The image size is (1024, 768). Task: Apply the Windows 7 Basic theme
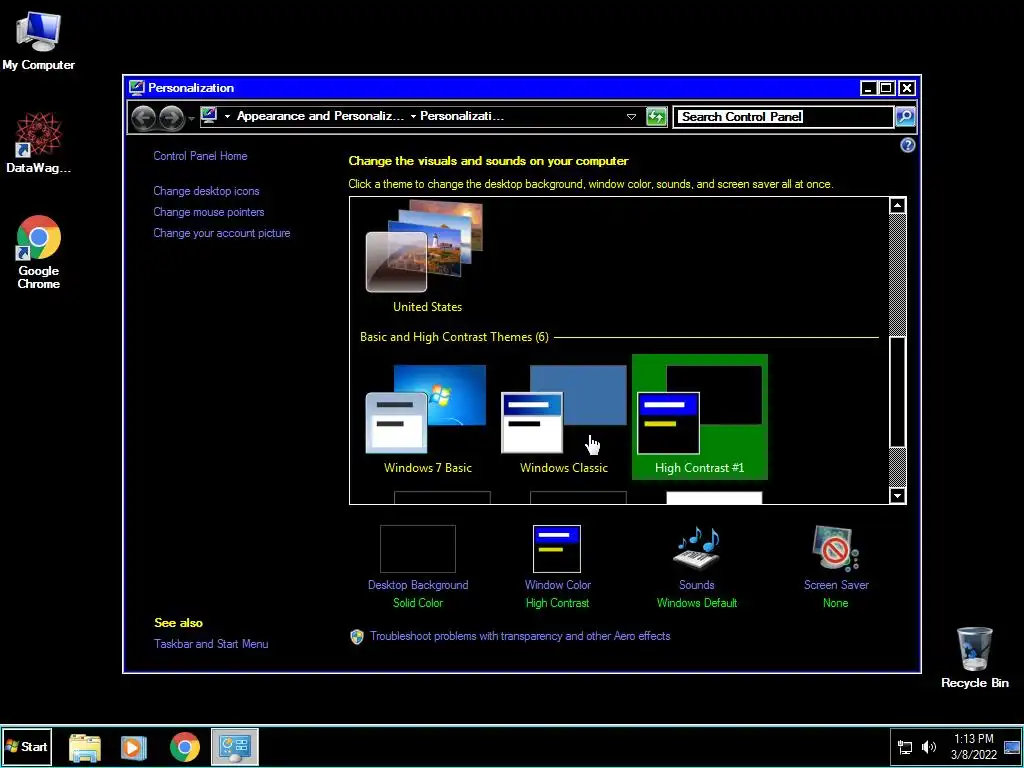click(428, 418)
